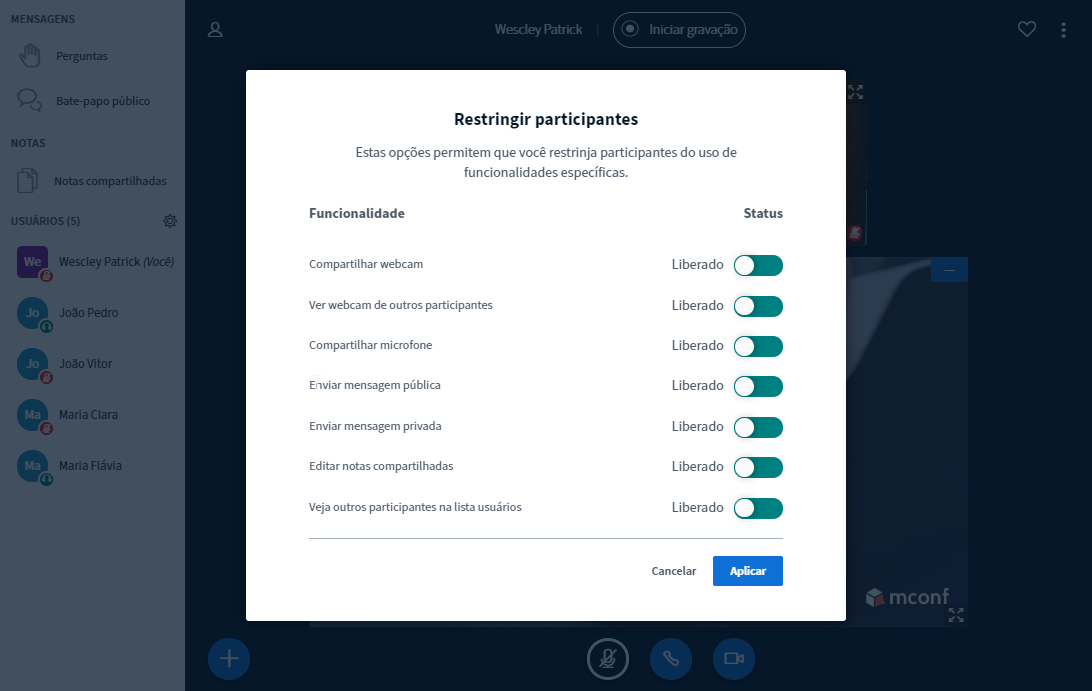Disable Enviar mensagem privada switch
The width and height of the screenshot is (1092, 691).
(758, 427)
